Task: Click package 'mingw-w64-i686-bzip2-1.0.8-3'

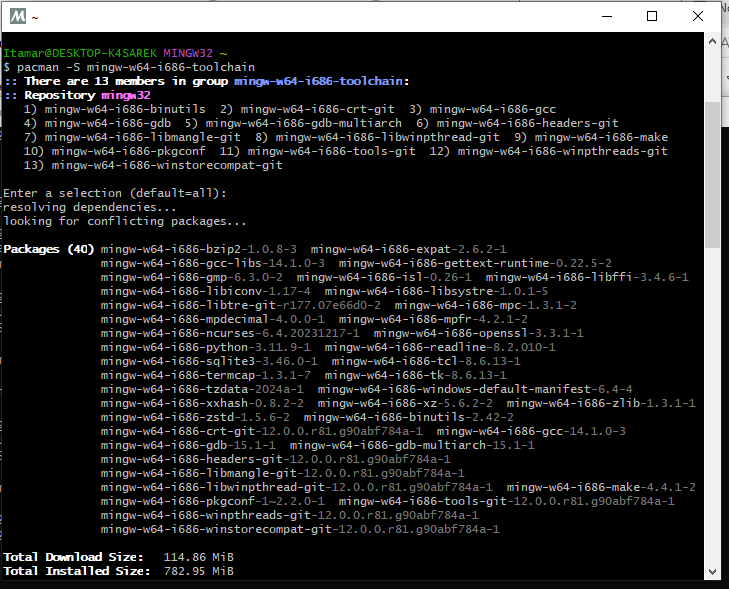Action: 199,249
